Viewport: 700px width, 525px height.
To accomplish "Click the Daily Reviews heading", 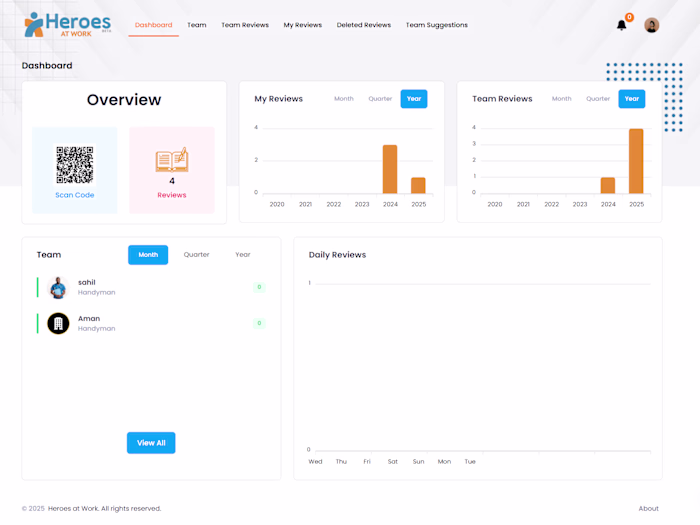I will pyautogui.click(x=338, y=255).
